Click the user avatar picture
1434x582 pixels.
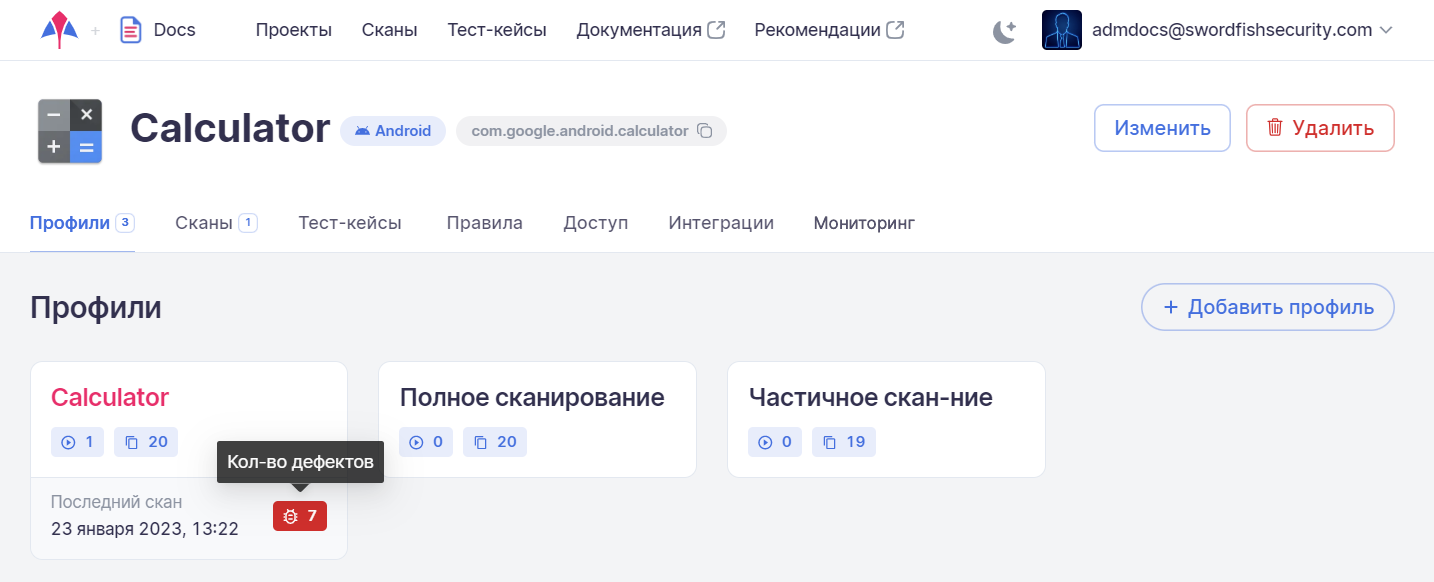tap(1061, 30)
